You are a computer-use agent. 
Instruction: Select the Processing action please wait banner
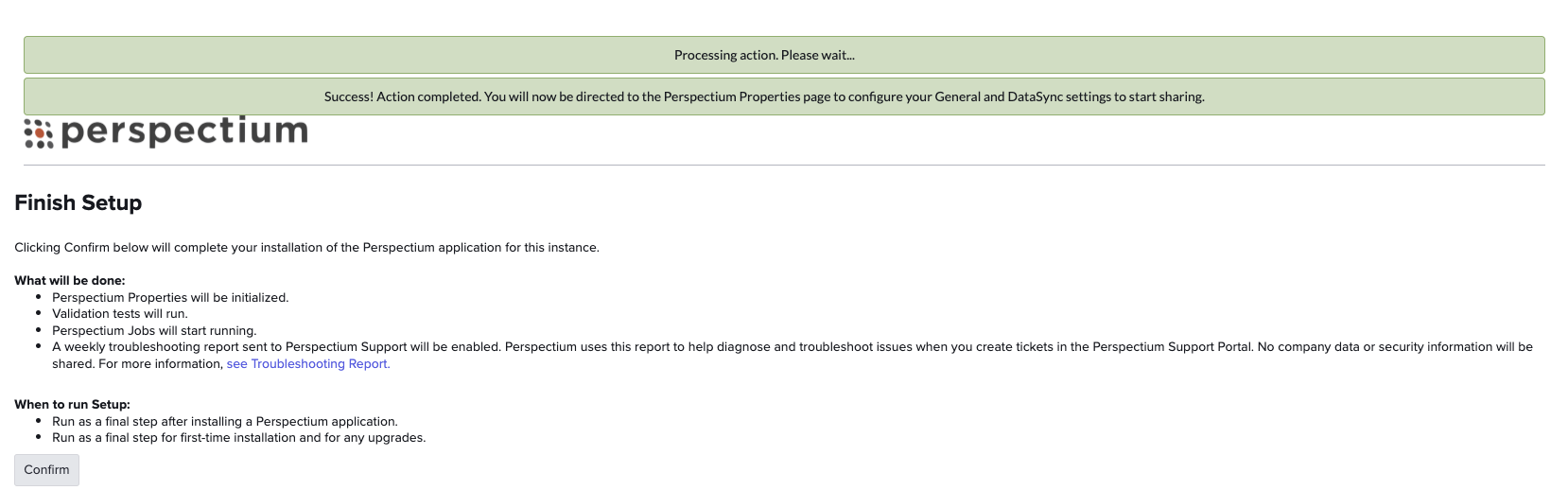point(784,55)
